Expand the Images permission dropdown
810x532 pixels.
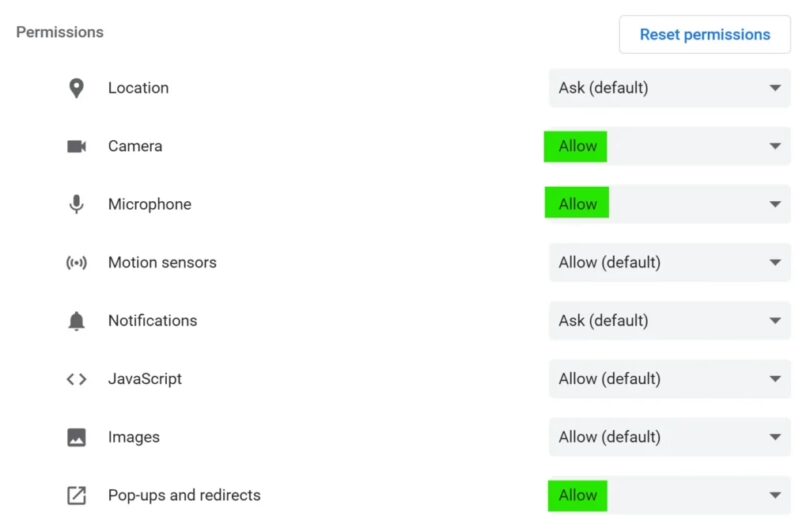669,437
